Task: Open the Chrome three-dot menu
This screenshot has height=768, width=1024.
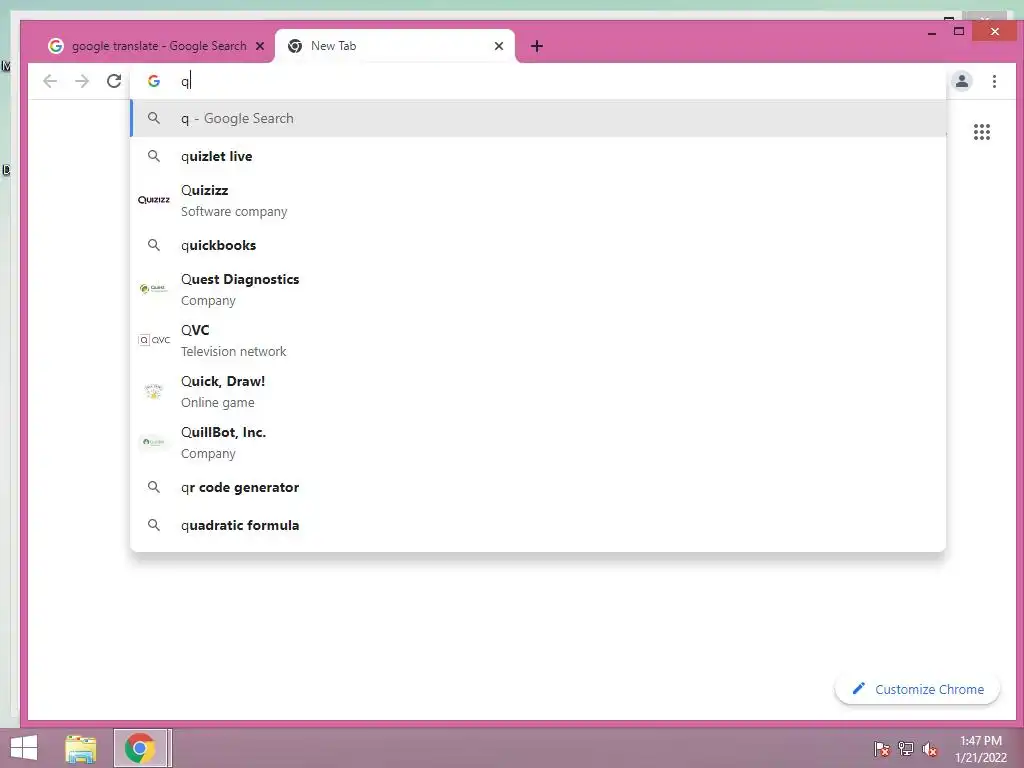Action: [994, 81]
